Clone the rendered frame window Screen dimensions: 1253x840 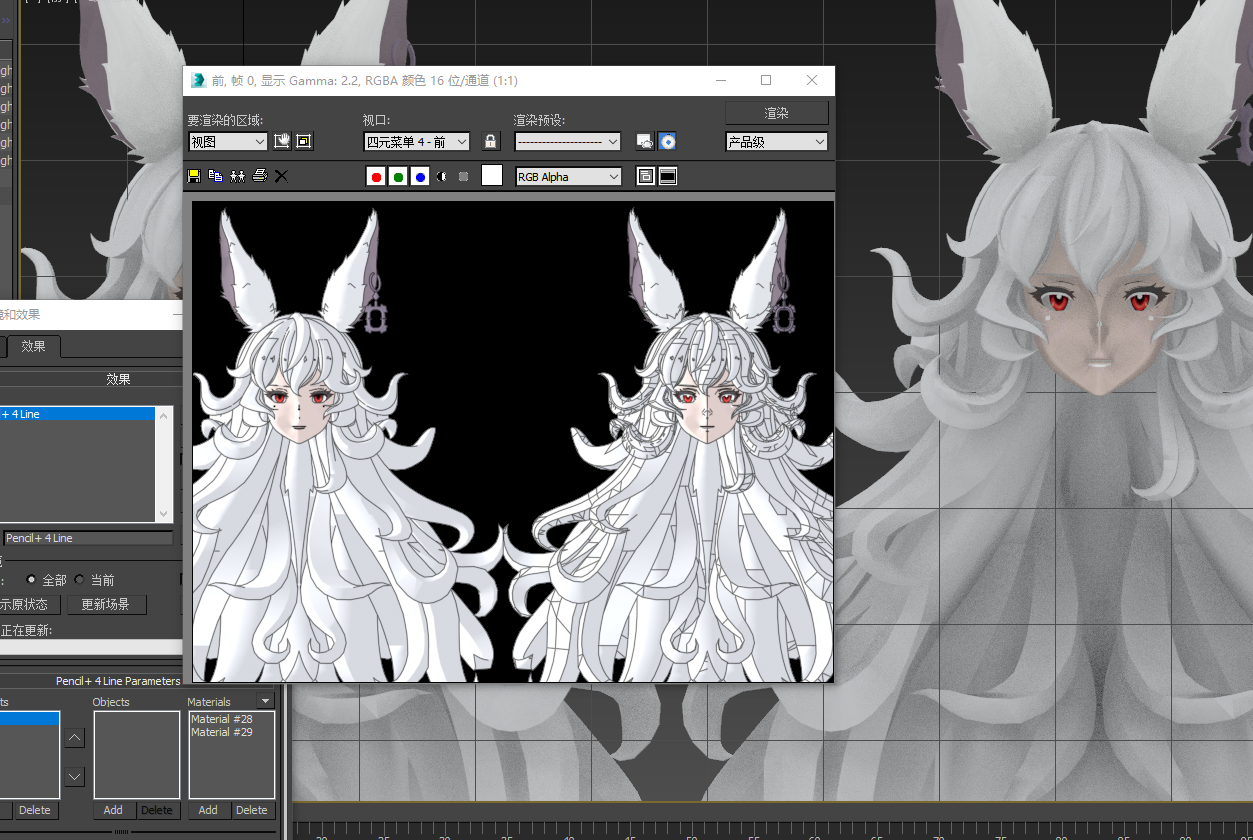[237, 176]
